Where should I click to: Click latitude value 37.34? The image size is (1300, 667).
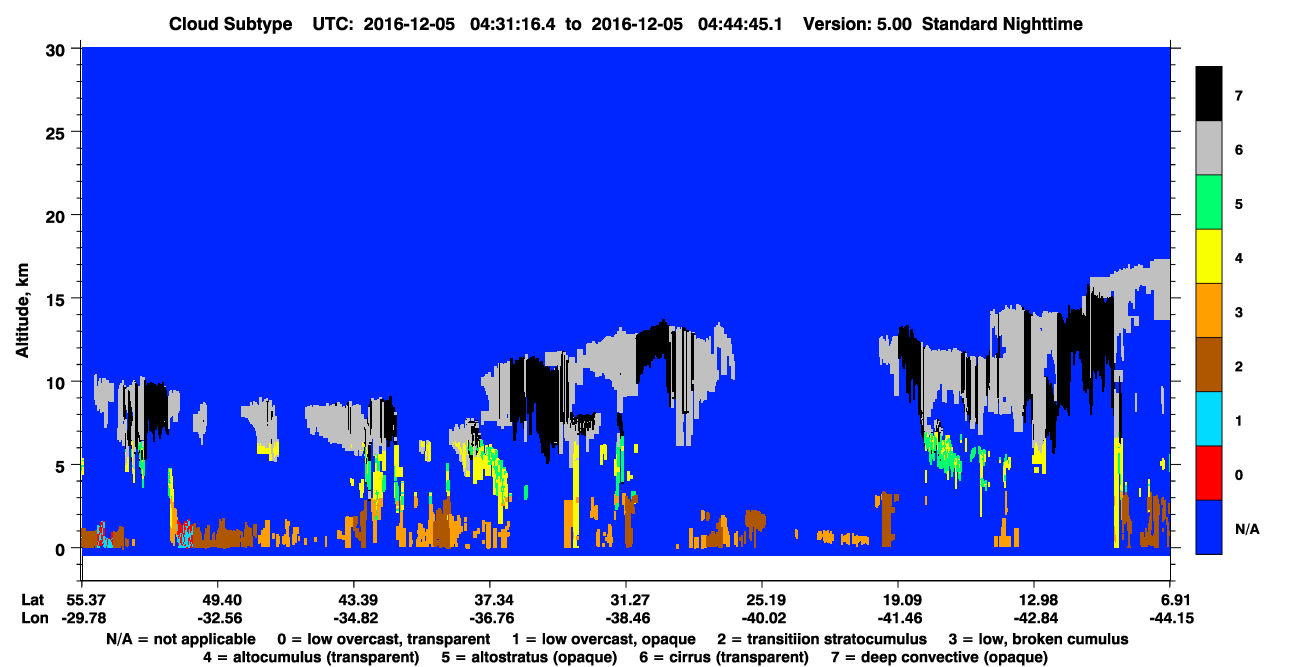[490, 600]
